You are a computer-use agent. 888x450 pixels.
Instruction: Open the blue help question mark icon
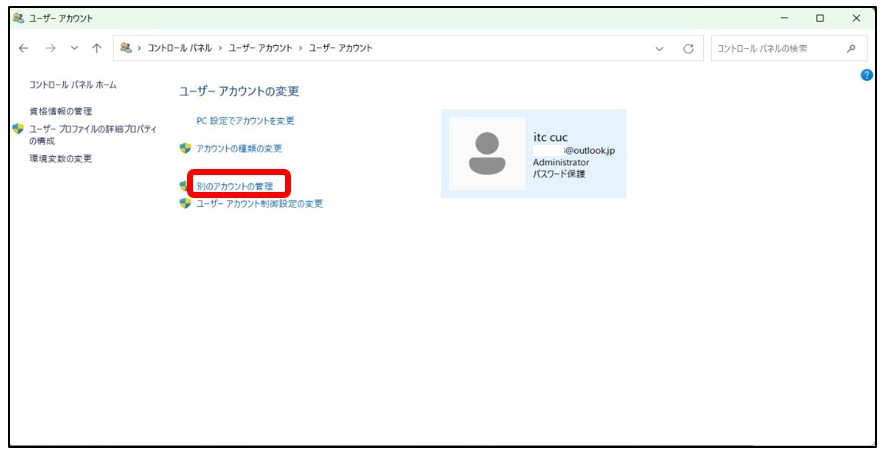(867, 75)
